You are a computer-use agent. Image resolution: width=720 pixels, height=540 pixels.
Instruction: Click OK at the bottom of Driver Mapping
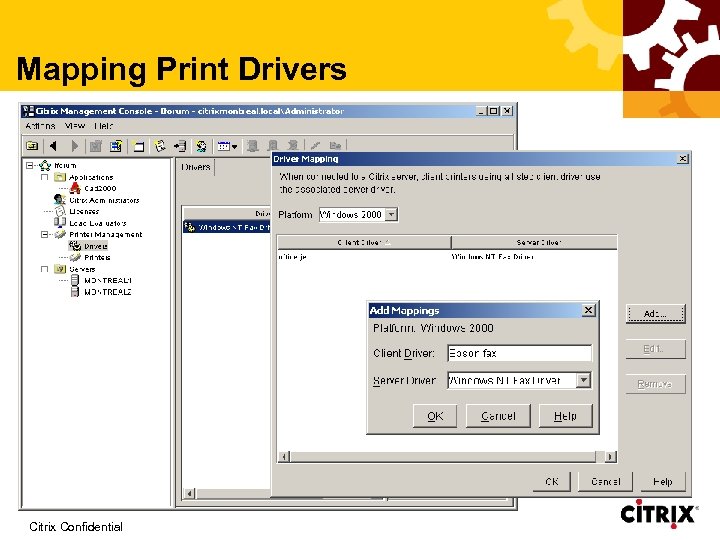[x=551, y=482]
